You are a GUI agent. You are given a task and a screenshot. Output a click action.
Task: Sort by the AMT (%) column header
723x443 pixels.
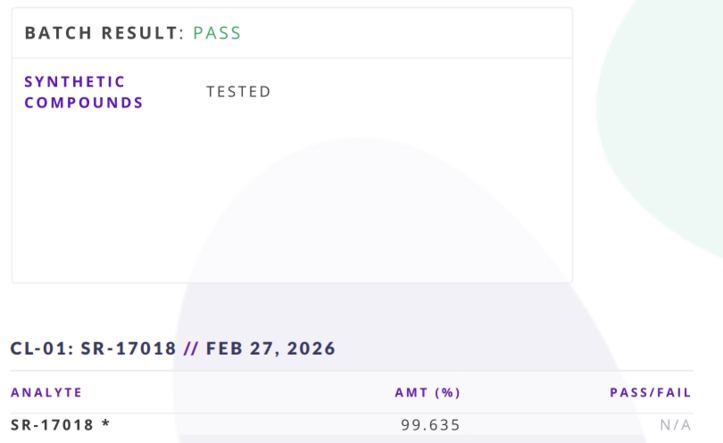coord(427,392)
